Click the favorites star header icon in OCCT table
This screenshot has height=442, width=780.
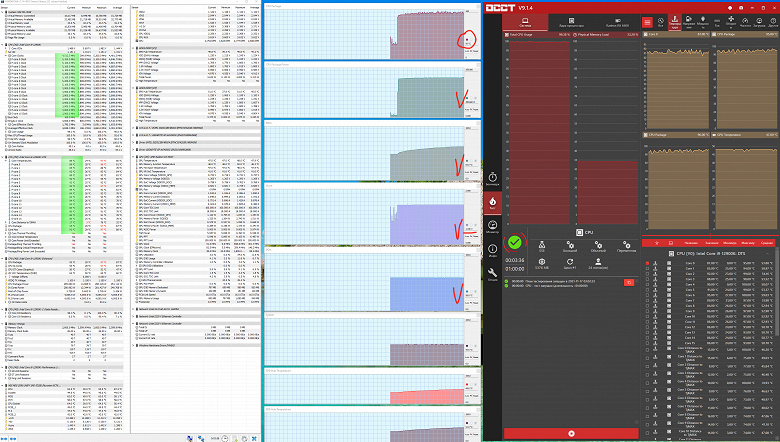[657, 243]
